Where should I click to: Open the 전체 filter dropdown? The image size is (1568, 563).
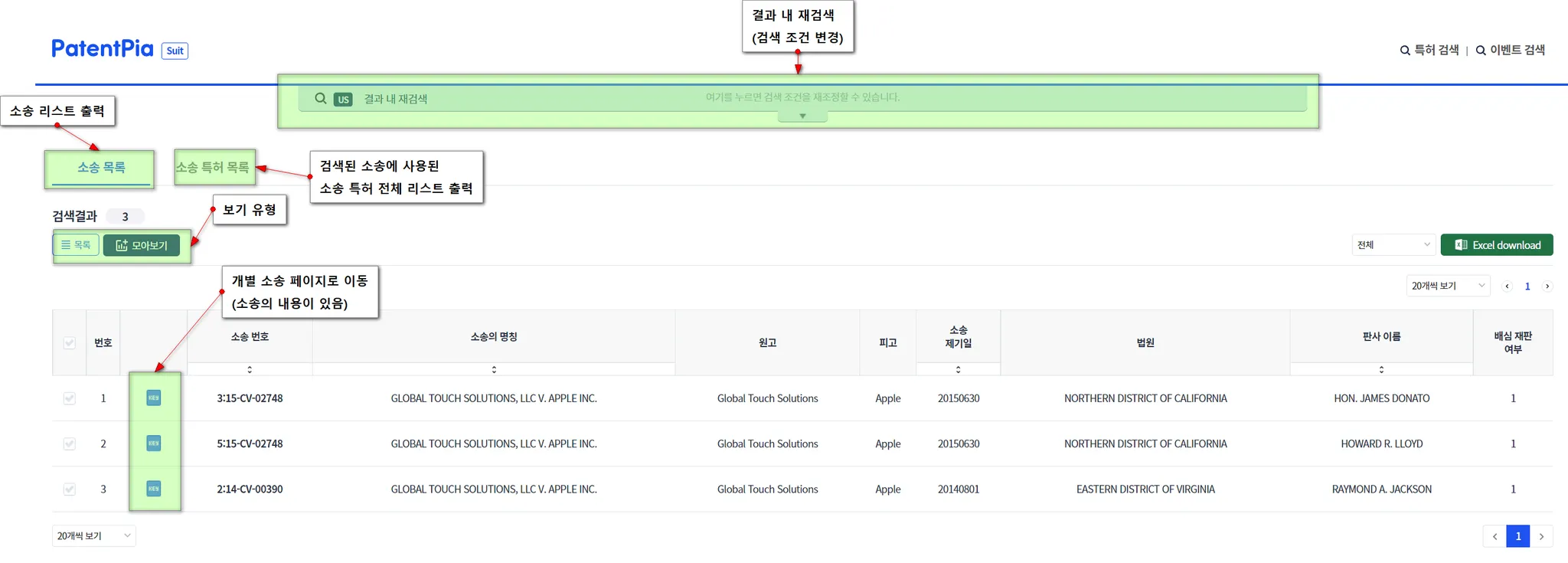point(1393,245)
